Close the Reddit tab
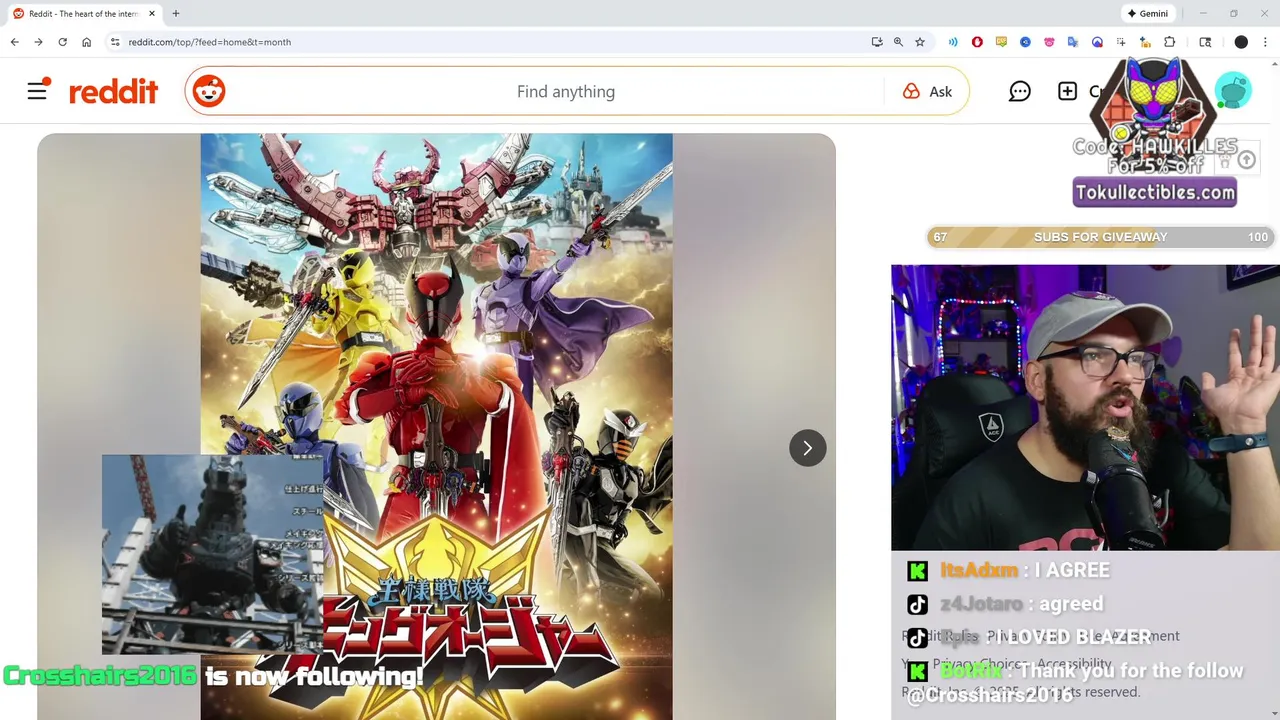Screen dimensions: 1280x720 pyautogui.click(x=152, y=13)
